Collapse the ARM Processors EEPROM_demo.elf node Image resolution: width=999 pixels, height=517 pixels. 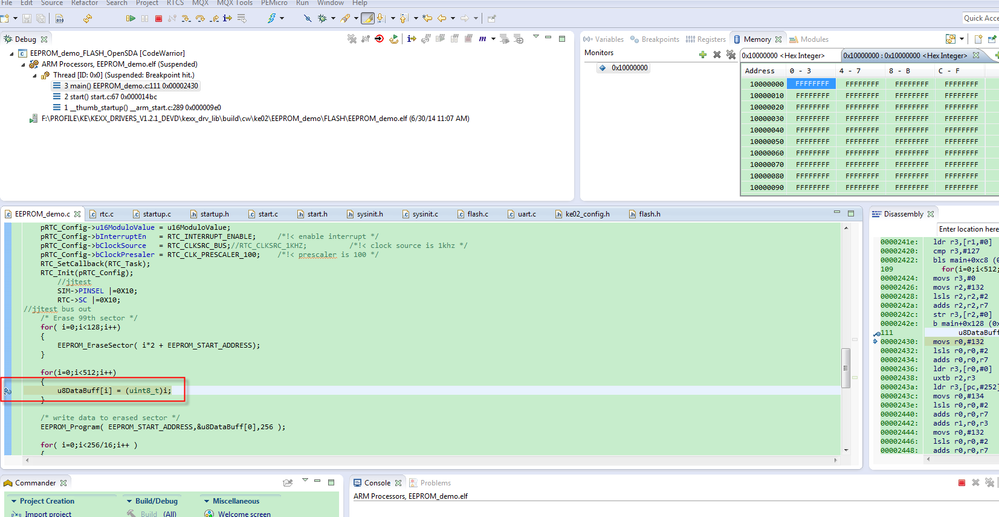24,64
